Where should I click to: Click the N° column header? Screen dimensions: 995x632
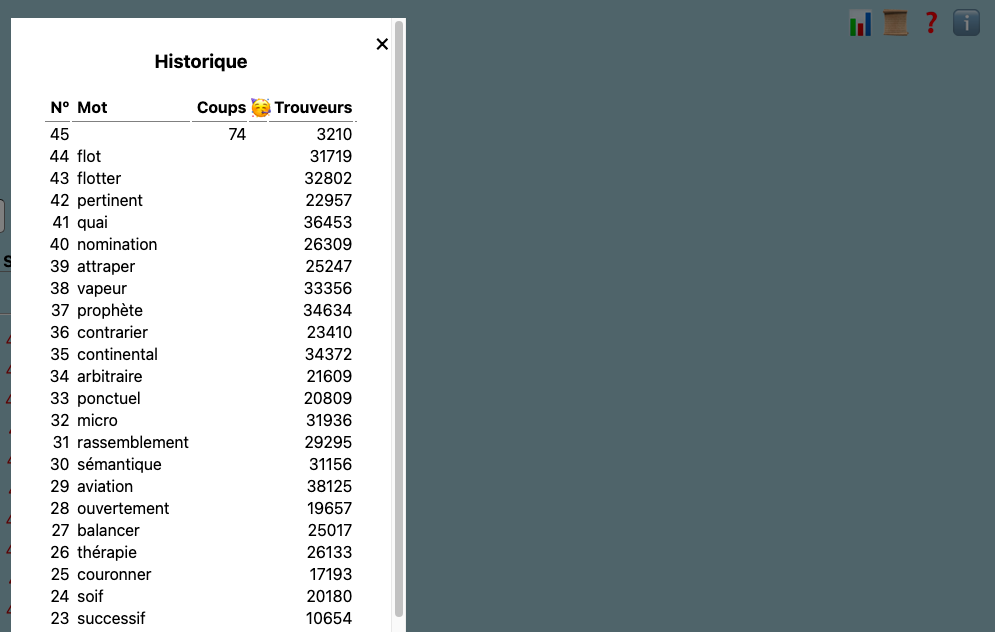[x=59, y=108]
